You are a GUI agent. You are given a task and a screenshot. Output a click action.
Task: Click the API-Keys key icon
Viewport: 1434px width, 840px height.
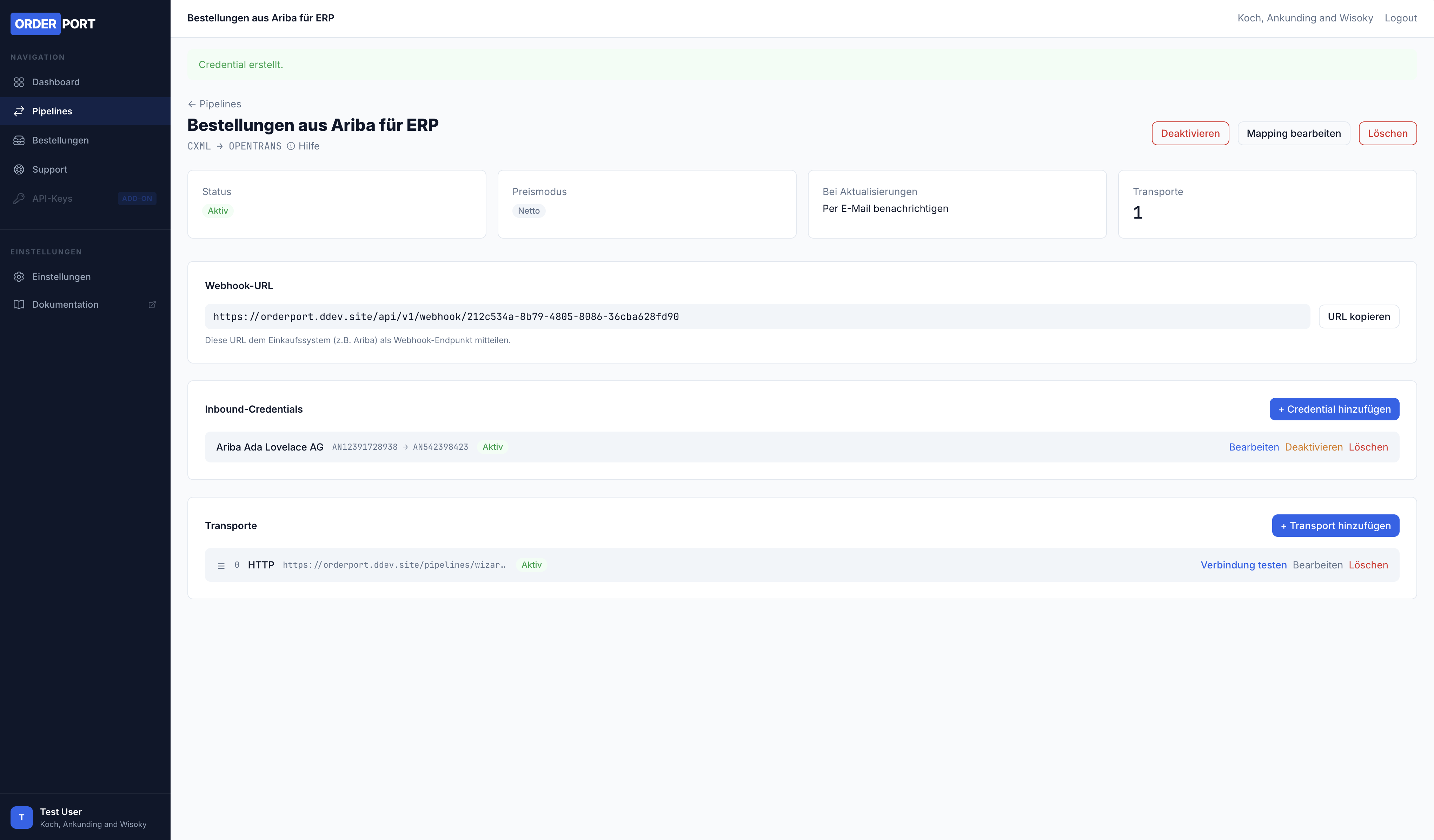19,198
